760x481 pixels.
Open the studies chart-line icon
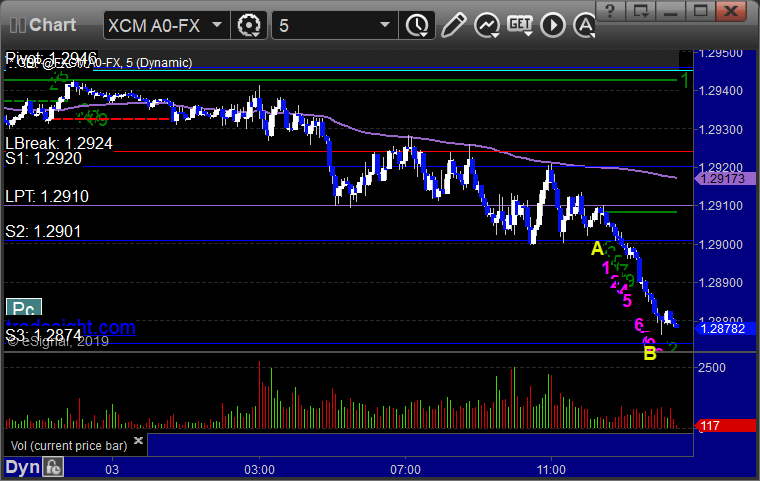click(x=487, y=25)
